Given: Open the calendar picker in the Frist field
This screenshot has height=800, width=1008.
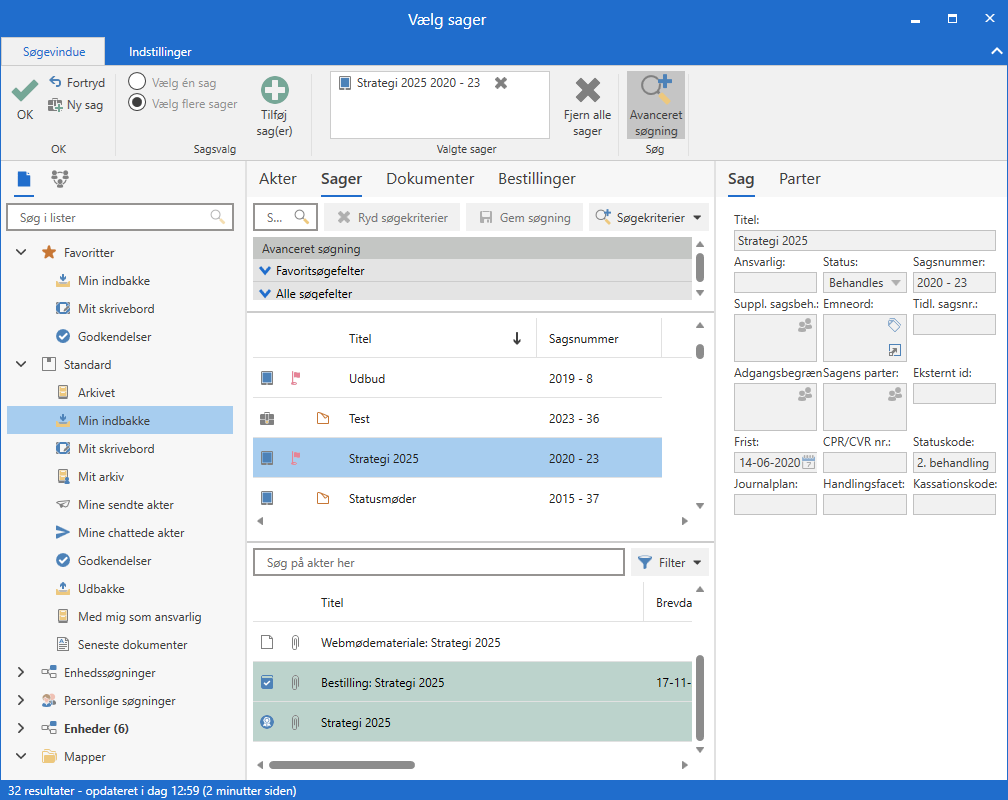Looking at the screenshot, I should (808, 462).
